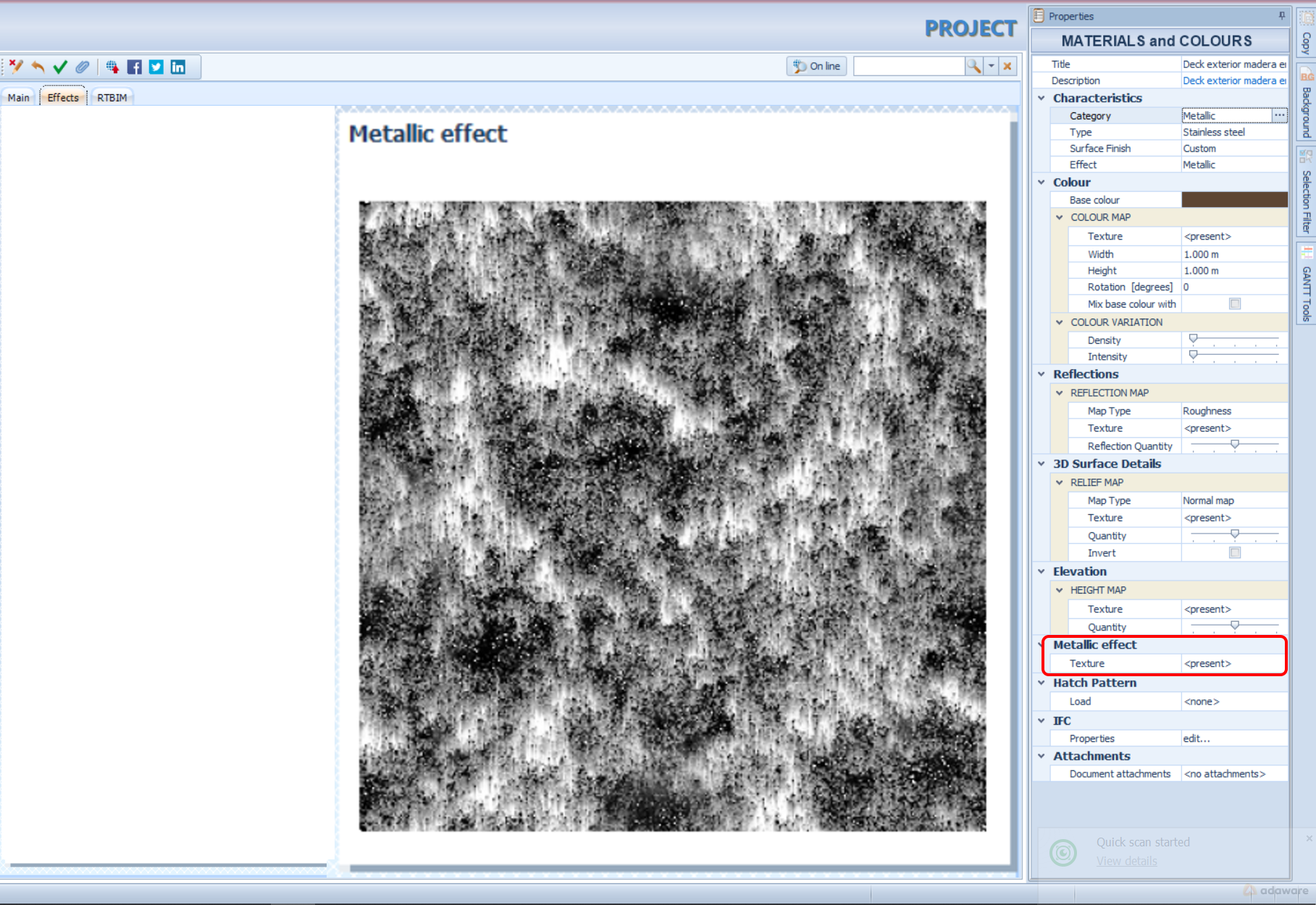The image size is (1316, 905).
Task: Toggle the Mix base colour with checkbox
Action: [1235, 304]
